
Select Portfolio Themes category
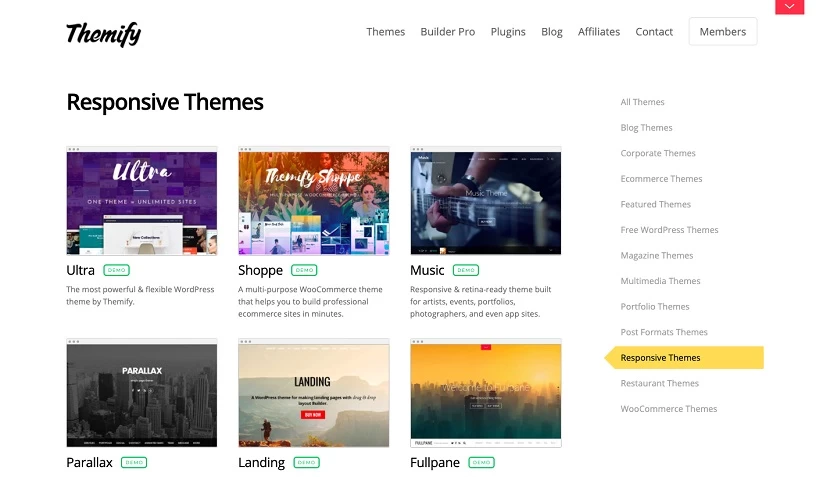coord(655,307)
